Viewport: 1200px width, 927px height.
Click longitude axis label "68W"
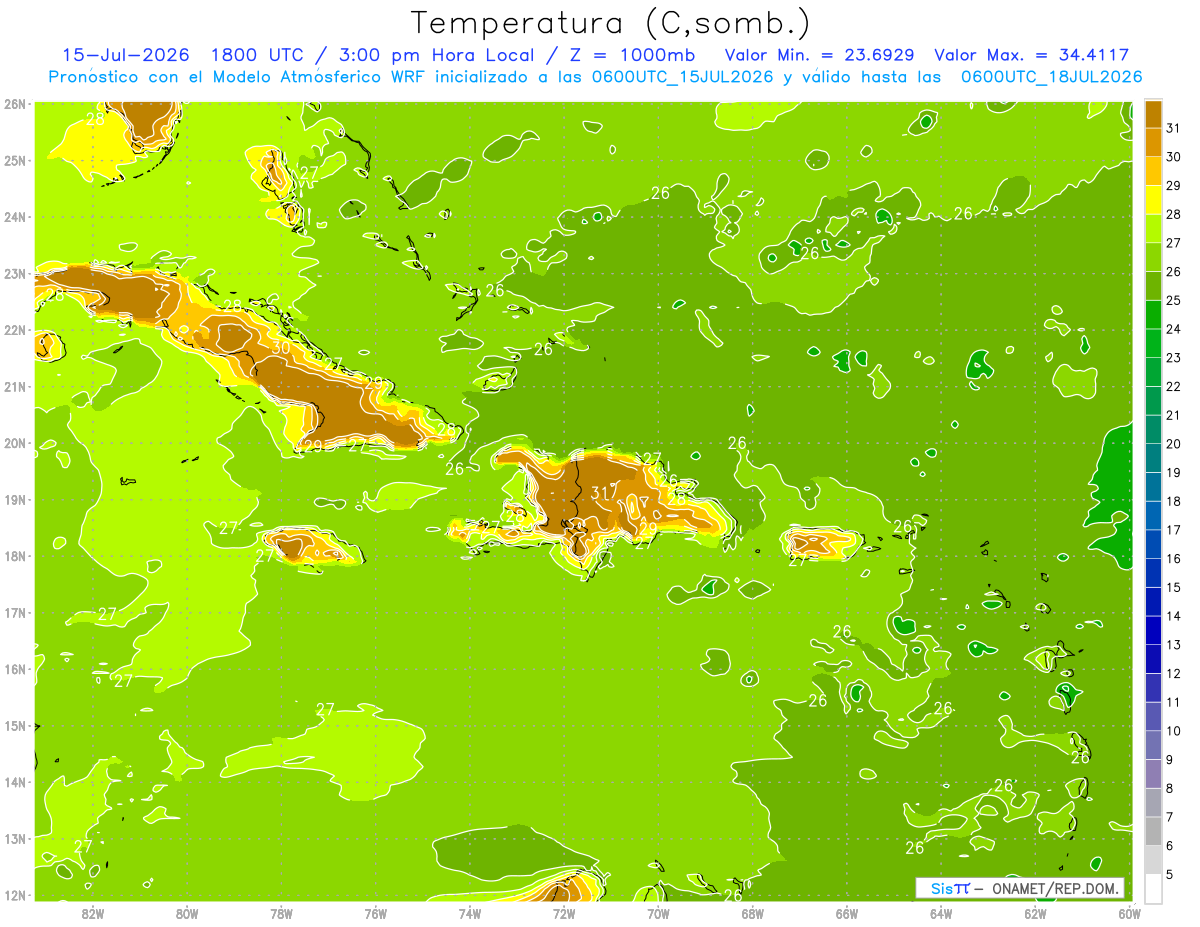(x=753, y=913)
